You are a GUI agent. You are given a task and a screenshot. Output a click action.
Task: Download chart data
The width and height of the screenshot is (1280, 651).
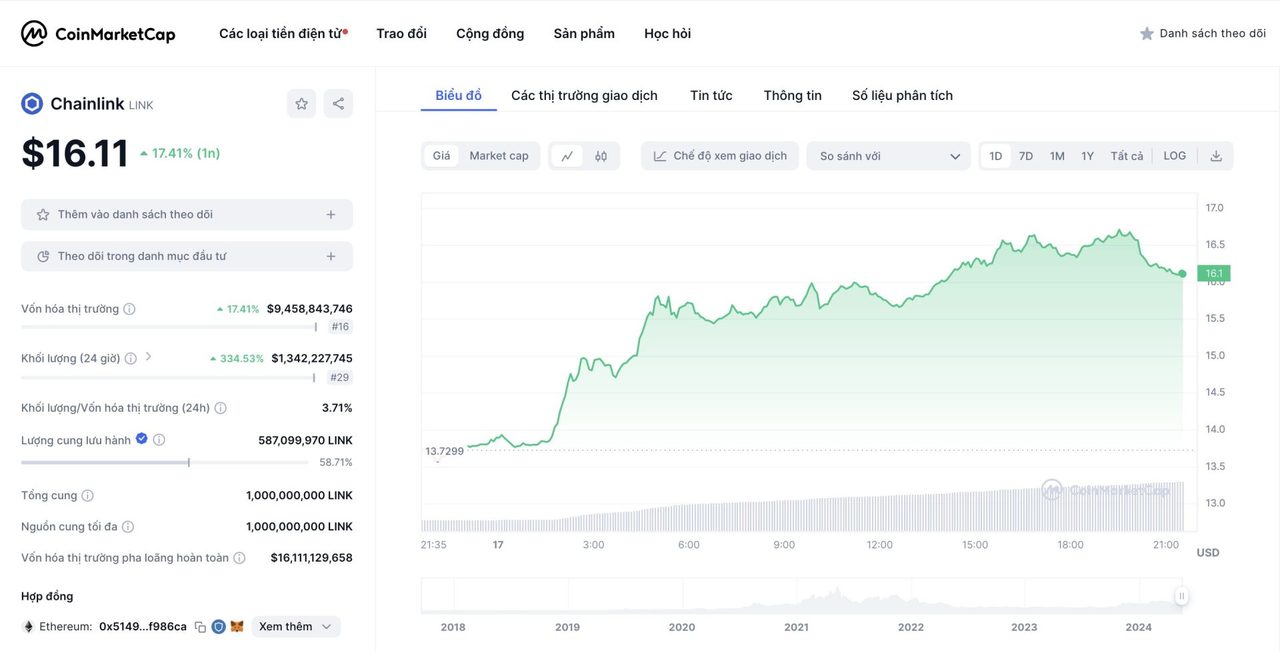pyautogui.click(x=1216, y=156)
